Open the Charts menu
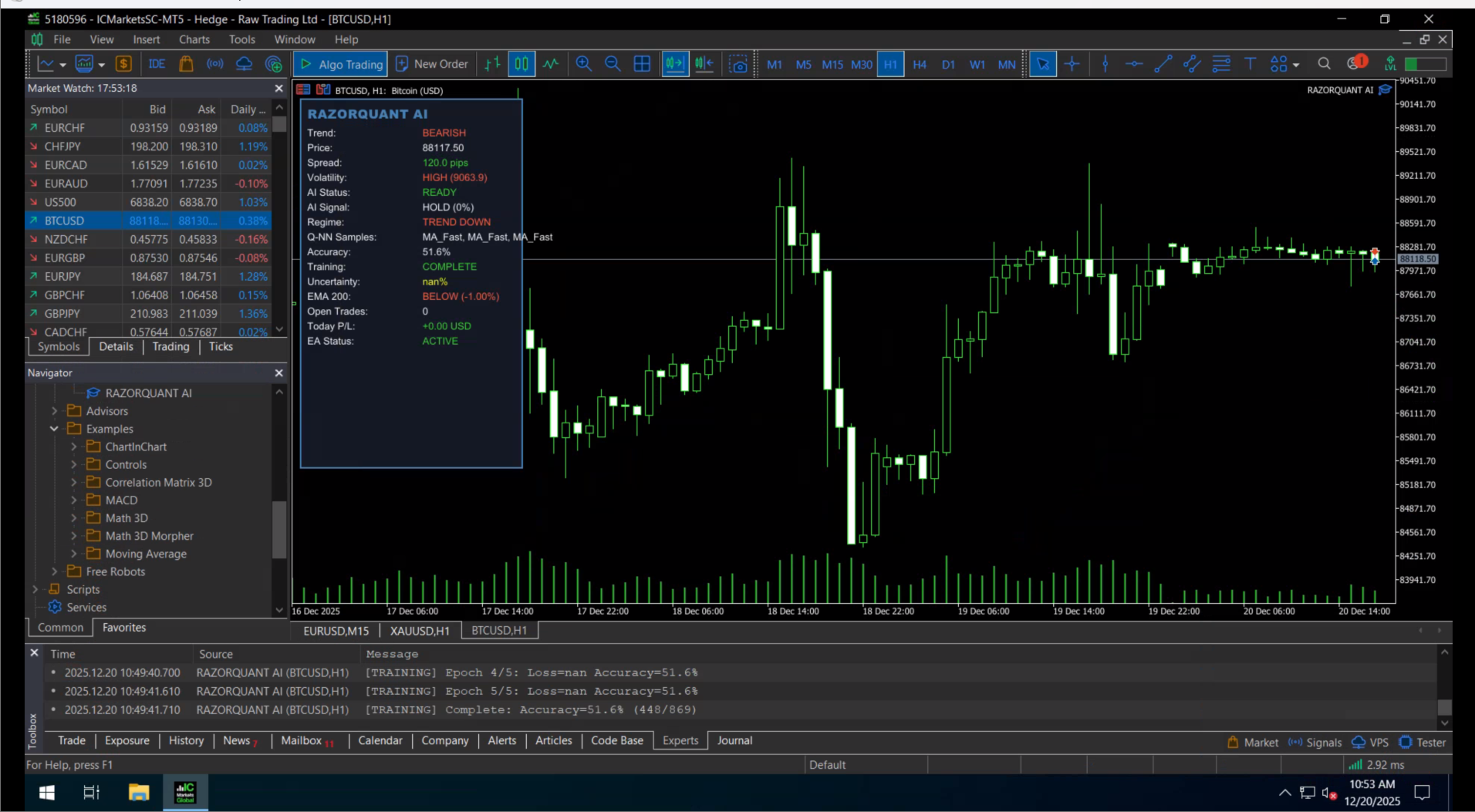Image resolution: width=1475 pixels, height=812 pixels. click(x=194, y=39)
